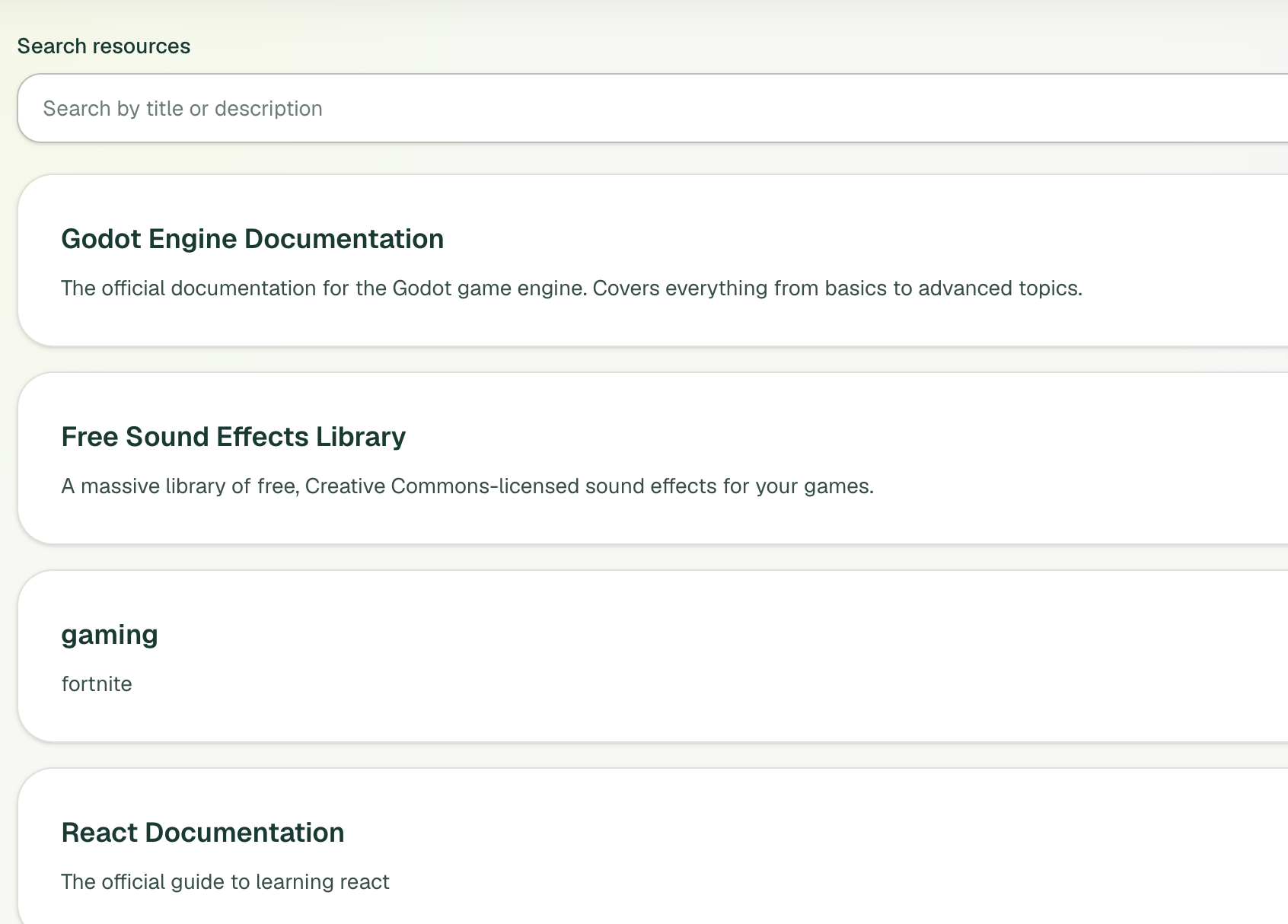The width and height of the screenshot is (1288, 924).
Task: Open the Godot Engine Documentation title
Action: [252, 239]
